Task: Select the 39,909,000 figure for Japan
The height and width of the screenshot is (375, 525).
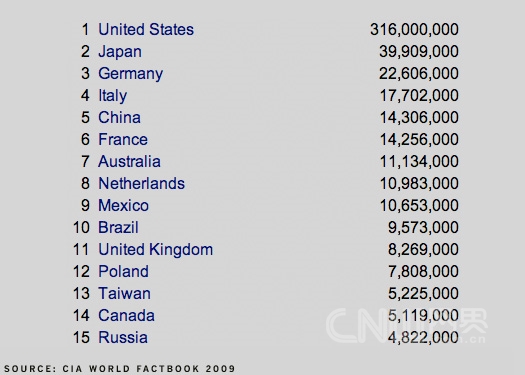Action: pyautogui.click(x=419, y=52)
